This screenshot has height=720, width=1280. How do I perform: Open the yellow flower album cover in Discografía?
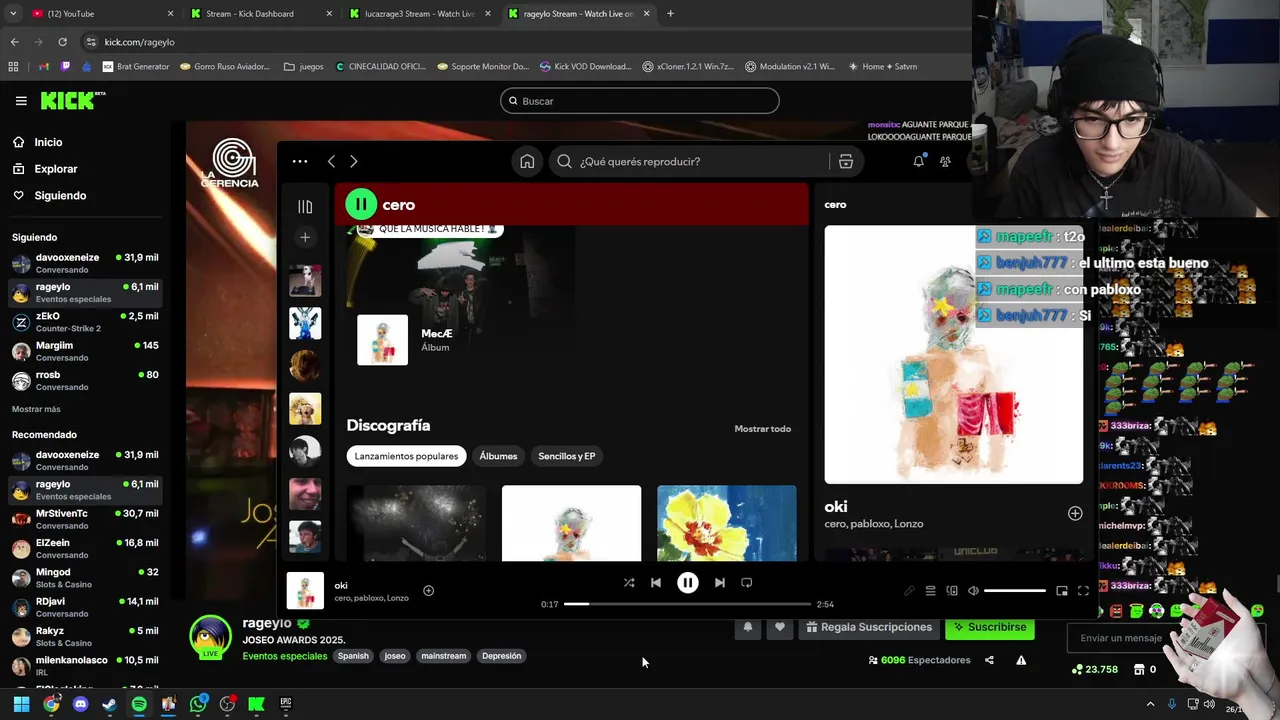[x=727, y=523]
